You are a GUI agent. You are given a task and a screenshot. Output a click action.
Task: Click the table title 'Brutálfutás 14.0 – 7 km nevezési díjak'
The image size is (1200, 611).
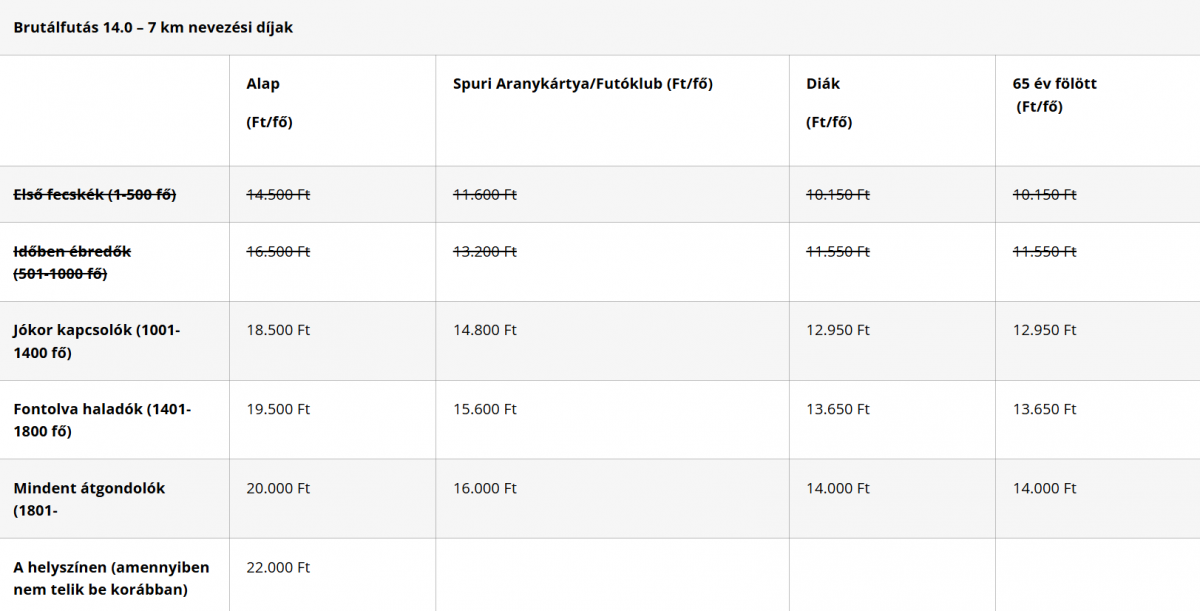(x=153, y=27)
